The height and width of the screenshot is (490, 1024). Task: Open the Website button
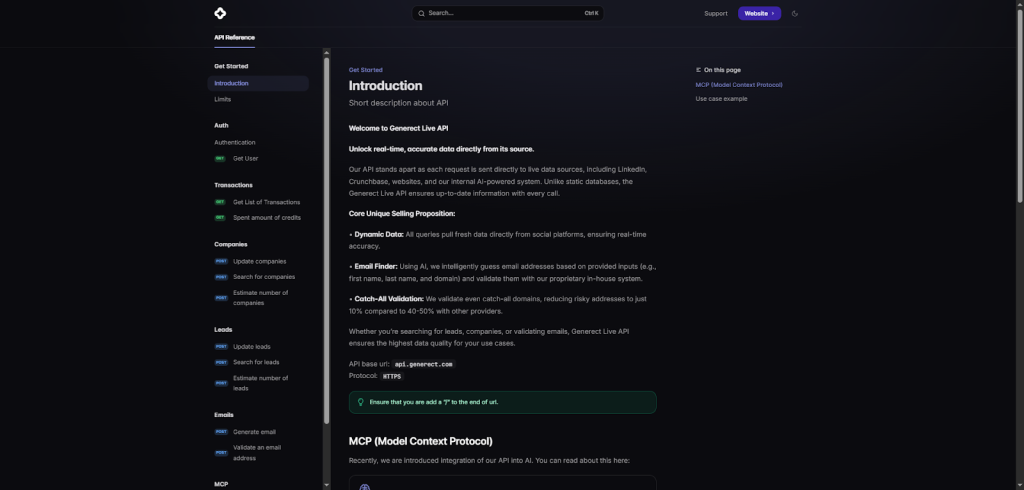point(759,13)
